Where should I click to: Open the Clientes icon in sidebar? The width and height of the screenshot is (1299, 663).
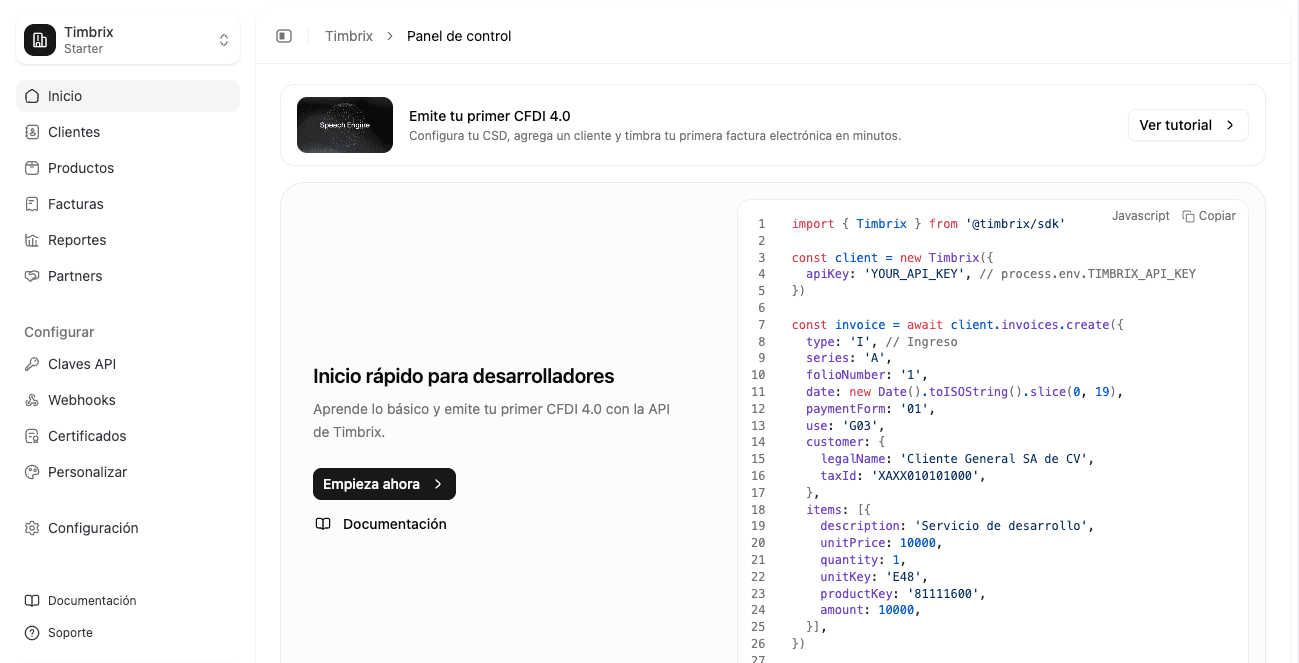coord(32,132)
